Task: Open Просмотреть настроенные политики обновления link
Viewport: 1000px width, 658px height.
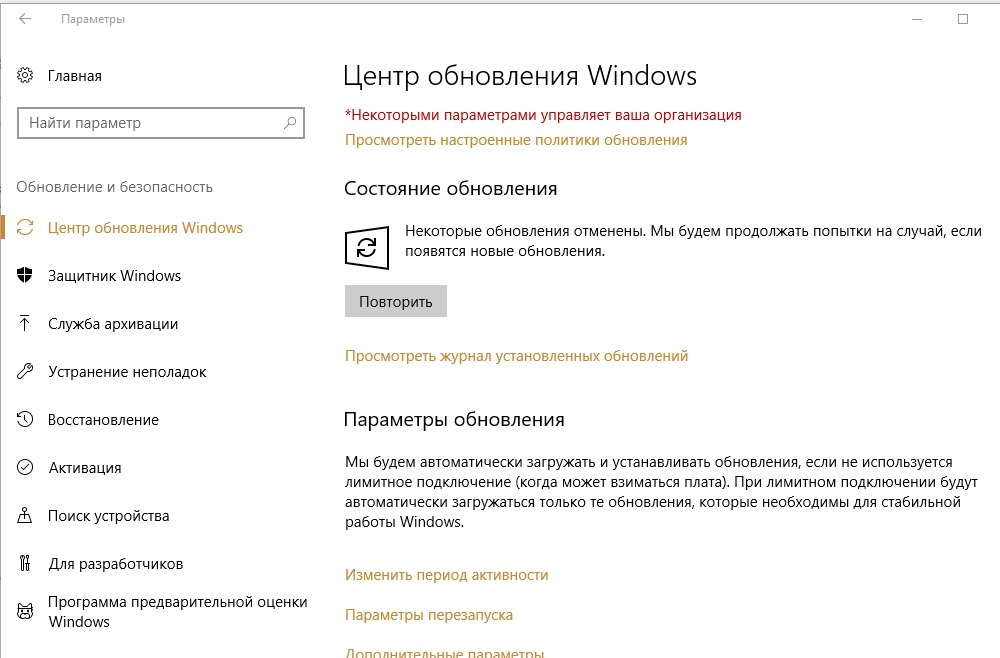Action: pyautogui.click(x=516, y=140)
